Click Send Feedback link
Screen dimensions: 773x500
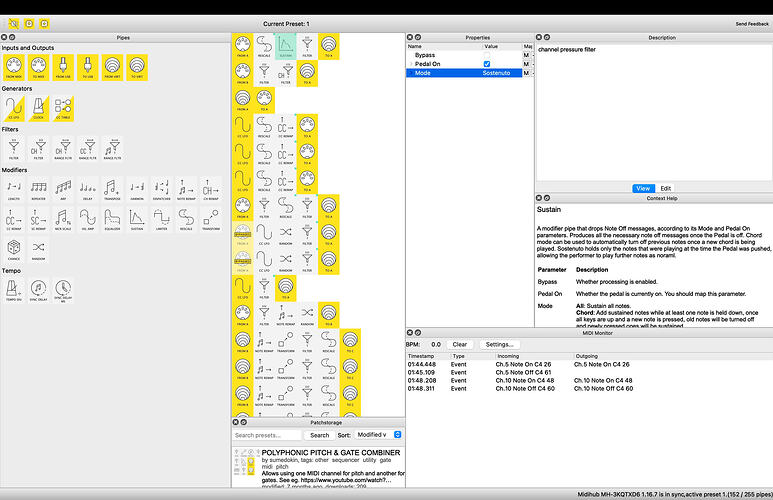(x=752, y=24)
